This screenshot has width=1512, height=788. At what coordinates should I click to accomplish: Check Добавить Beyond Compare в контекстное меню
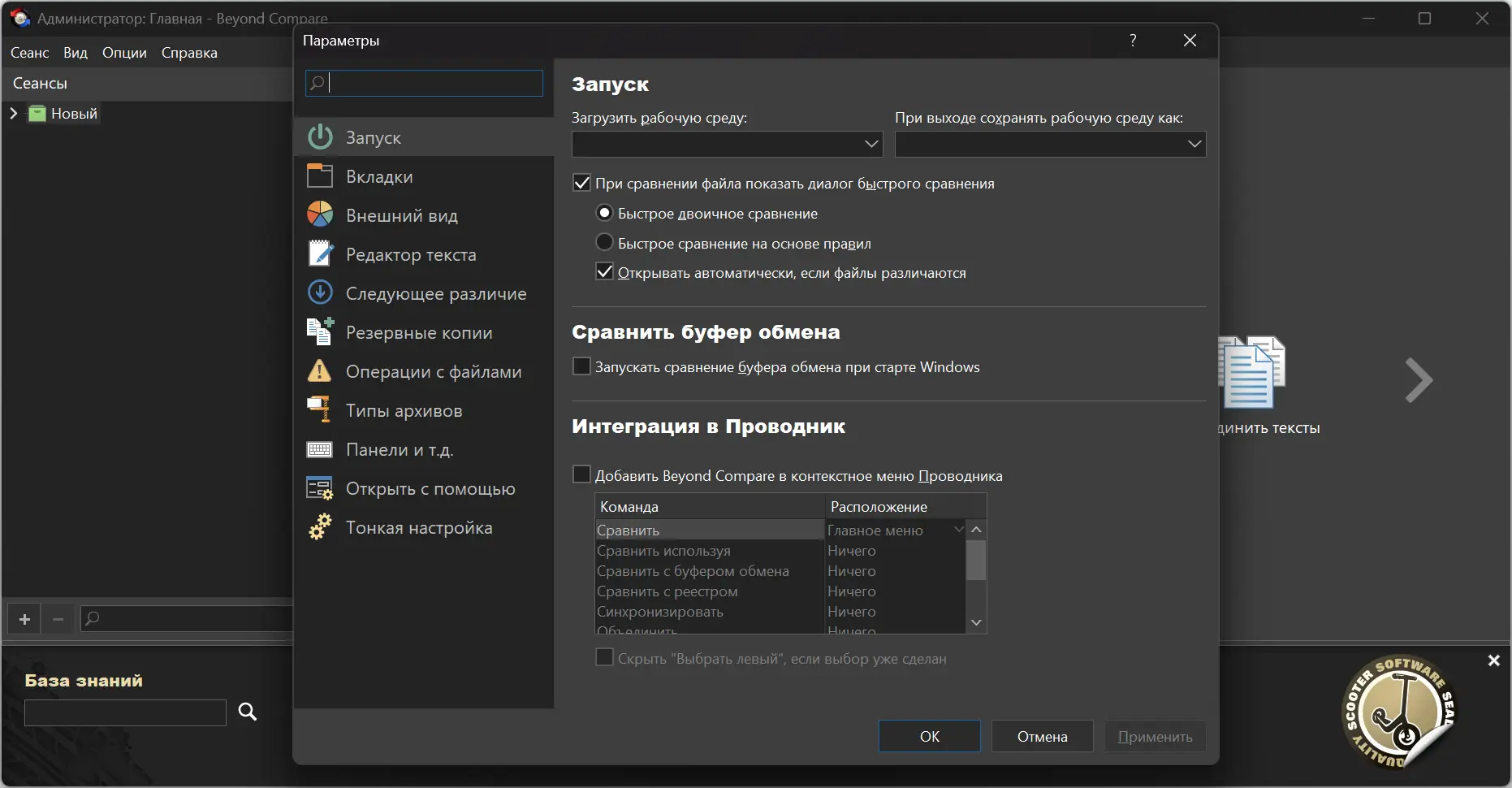click(582, 475)
